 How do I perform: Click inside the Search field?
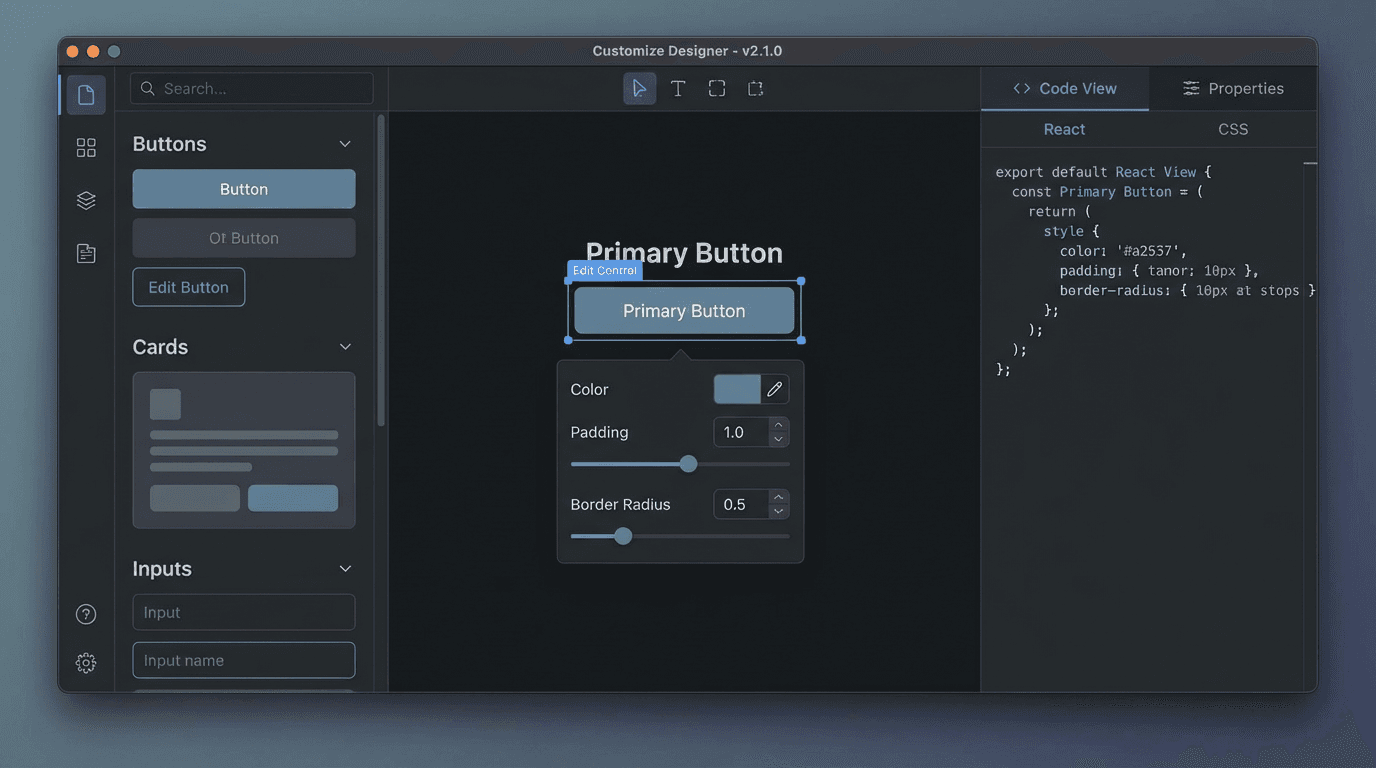tap(250, 88)
